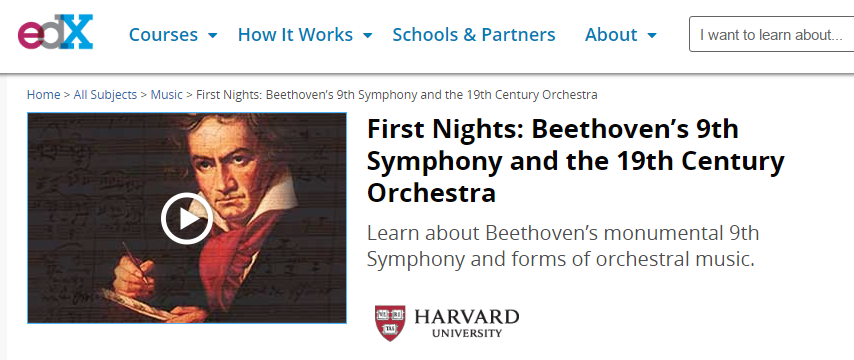854x360 pixels.
Task: Click Beethoven's face in the video thumbnail
Action: click(x=231, y=161)
